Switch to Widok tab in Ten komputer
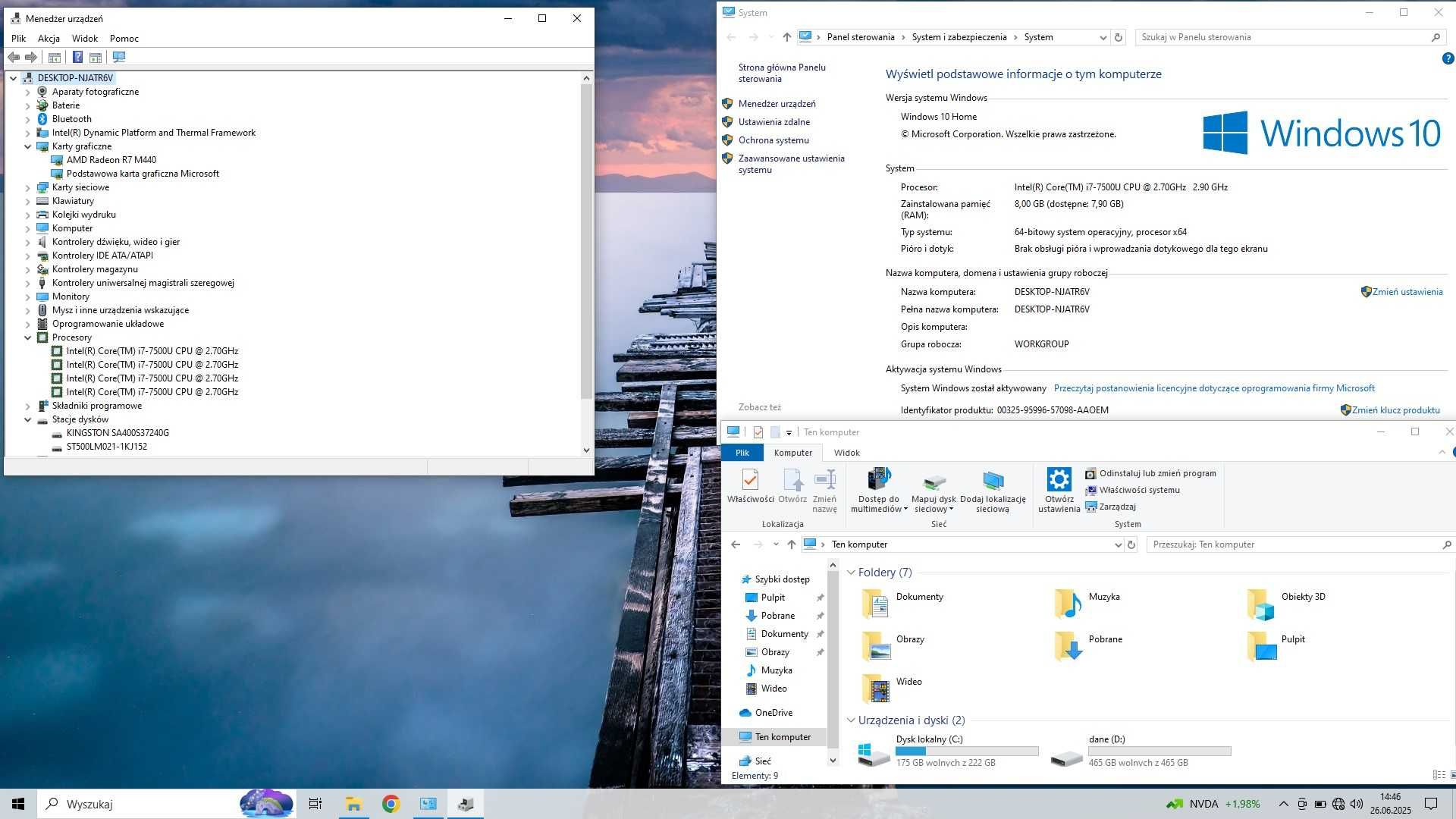 (x=846, y=453)
